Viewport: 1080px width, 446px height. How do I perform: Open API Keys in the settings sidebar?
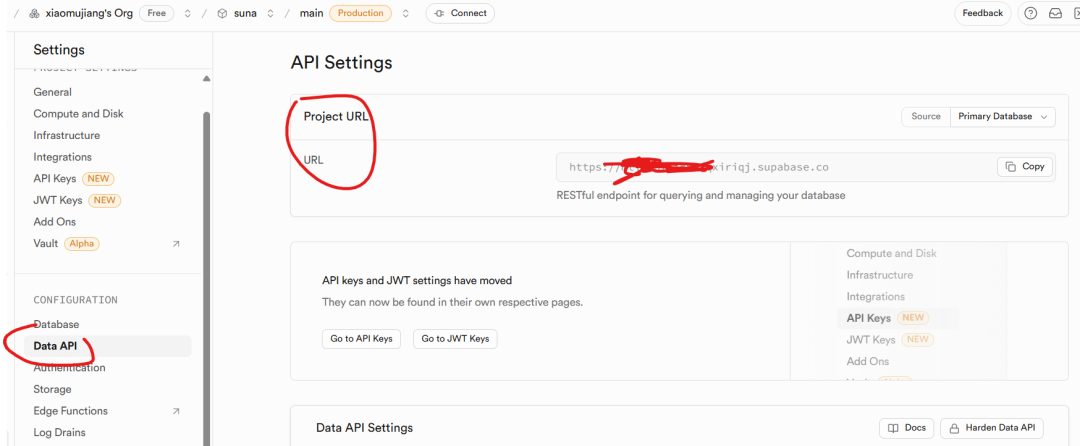(54, 179)
